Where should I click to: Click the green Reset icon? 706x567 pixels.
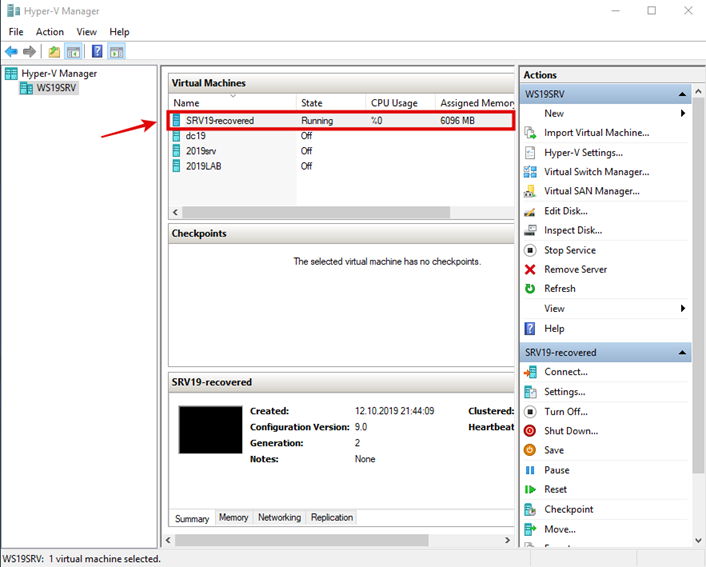click(530, 490)
